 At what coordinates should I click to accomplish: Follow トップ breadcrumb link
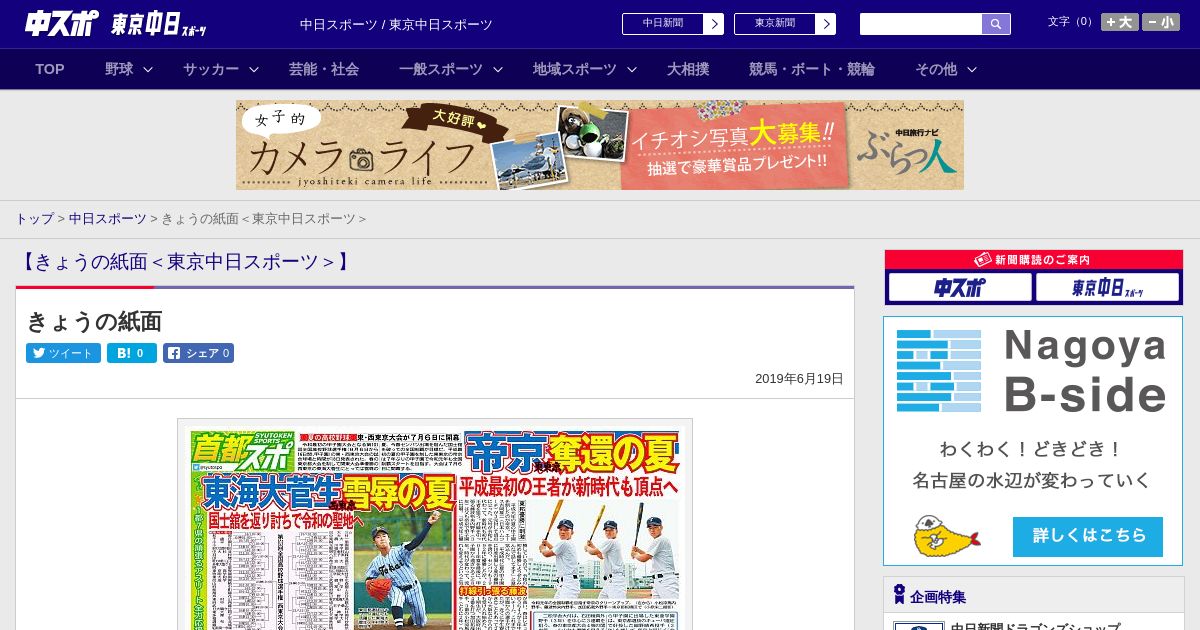(x=34, y=218)
